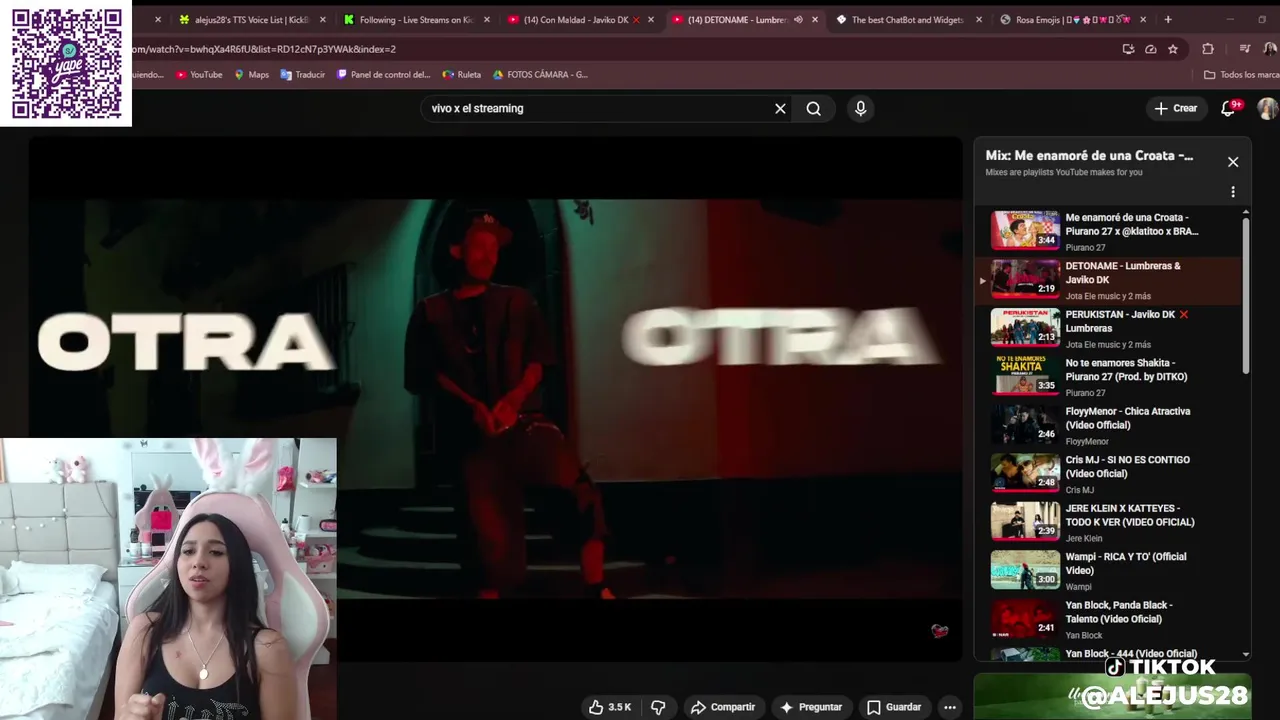Open browser extensions puzzle icon
Viewport: 1280px width, 720px height.
pos(1208,49)
